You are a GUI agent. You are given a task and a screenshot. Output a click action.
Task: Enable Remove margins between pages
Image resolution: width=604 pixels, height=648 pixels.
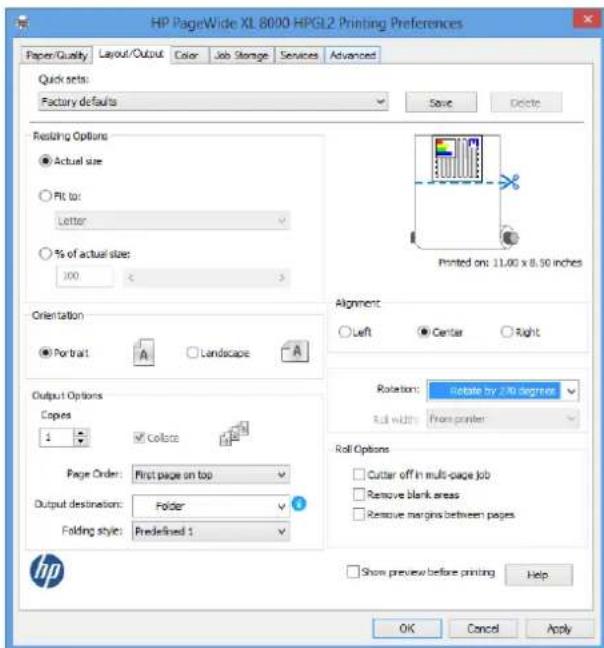359,515
